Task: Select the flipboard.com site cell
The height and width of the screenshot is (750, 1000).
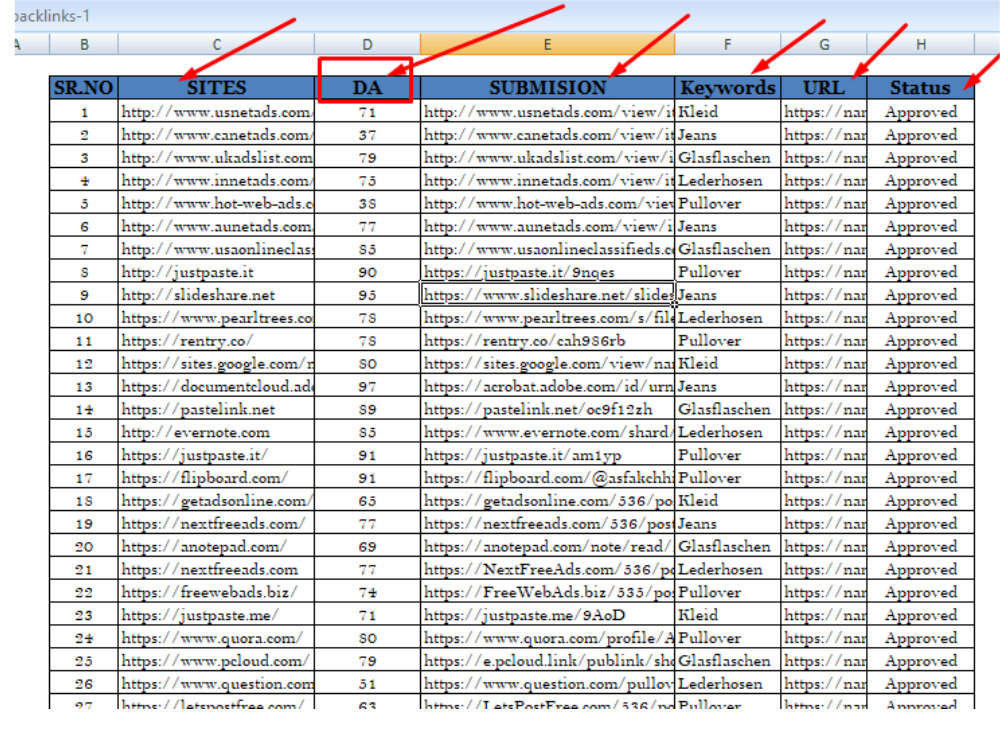Action: pos(216,478)
